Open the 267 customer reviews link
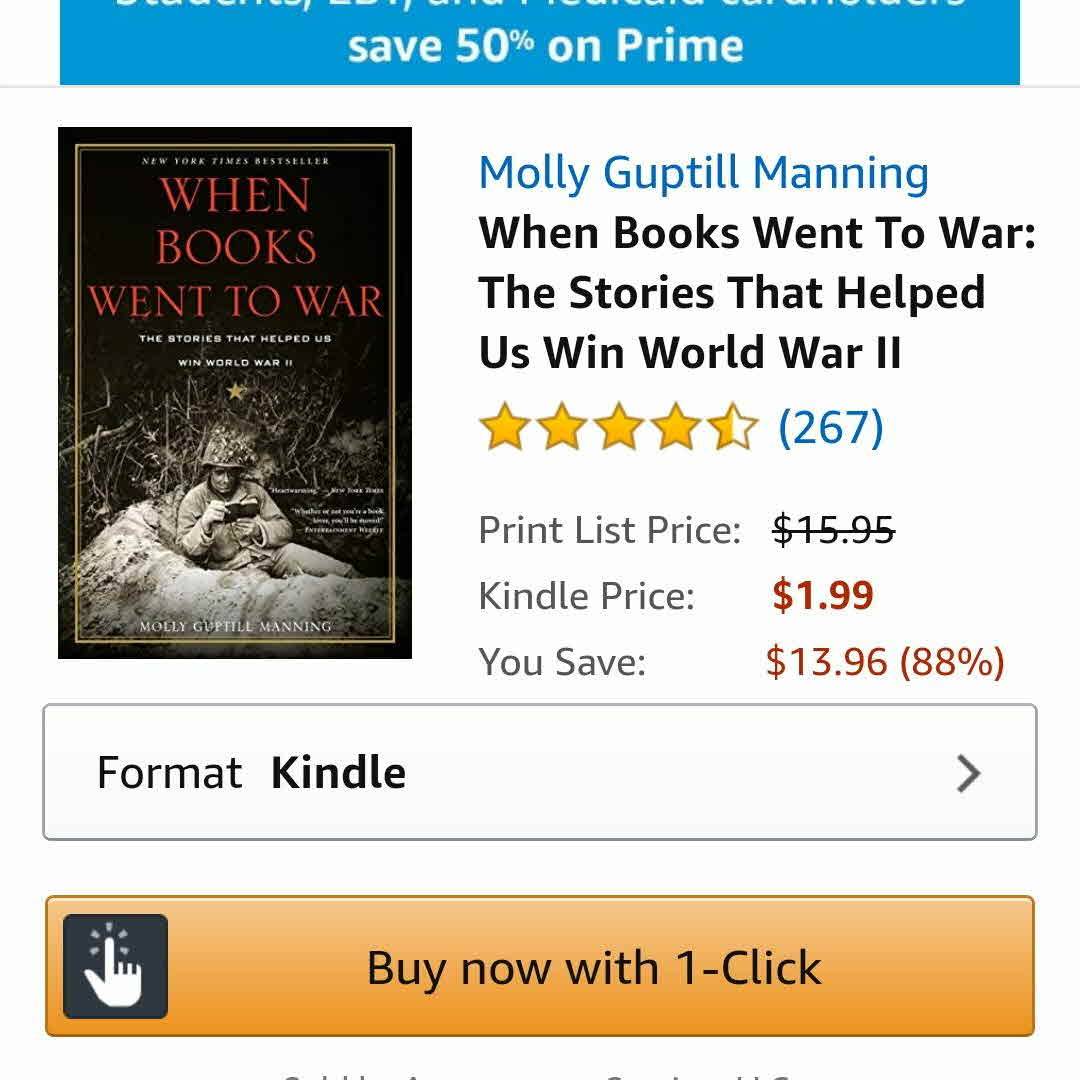This screenshot has width=1080, height=1080. click(830, 427)
